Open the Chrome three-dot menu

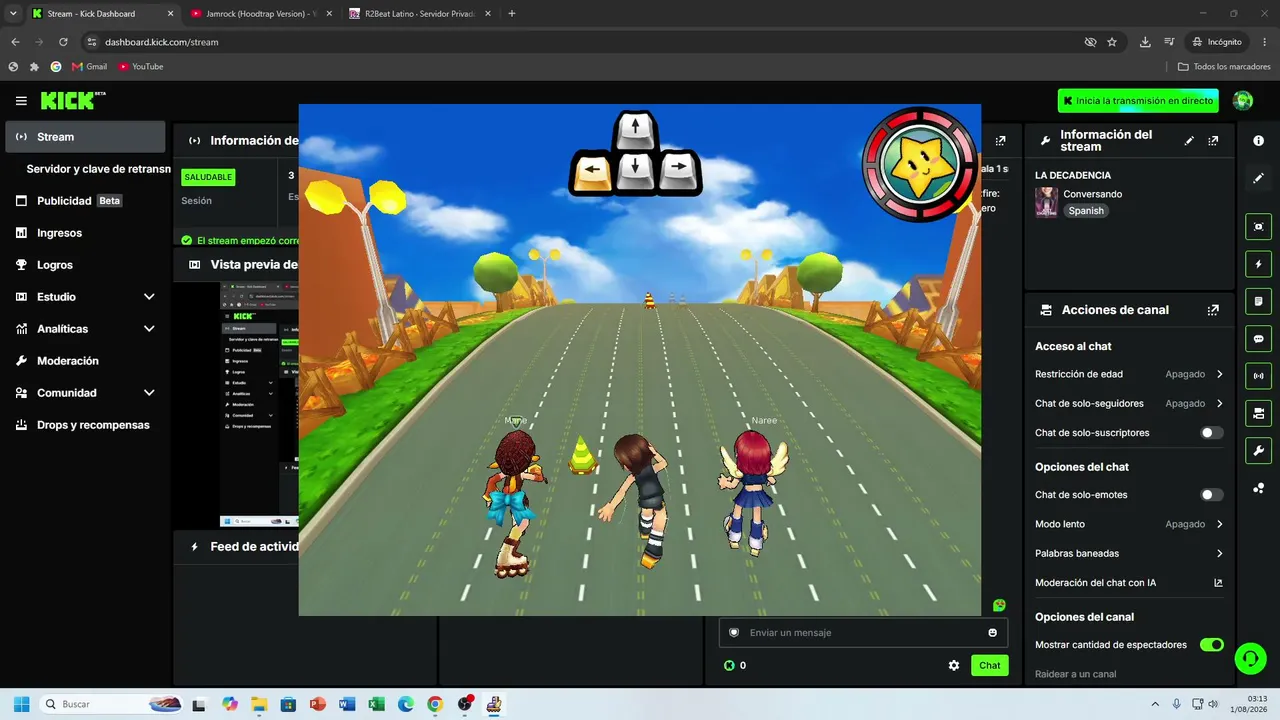tap(1263, 42)
